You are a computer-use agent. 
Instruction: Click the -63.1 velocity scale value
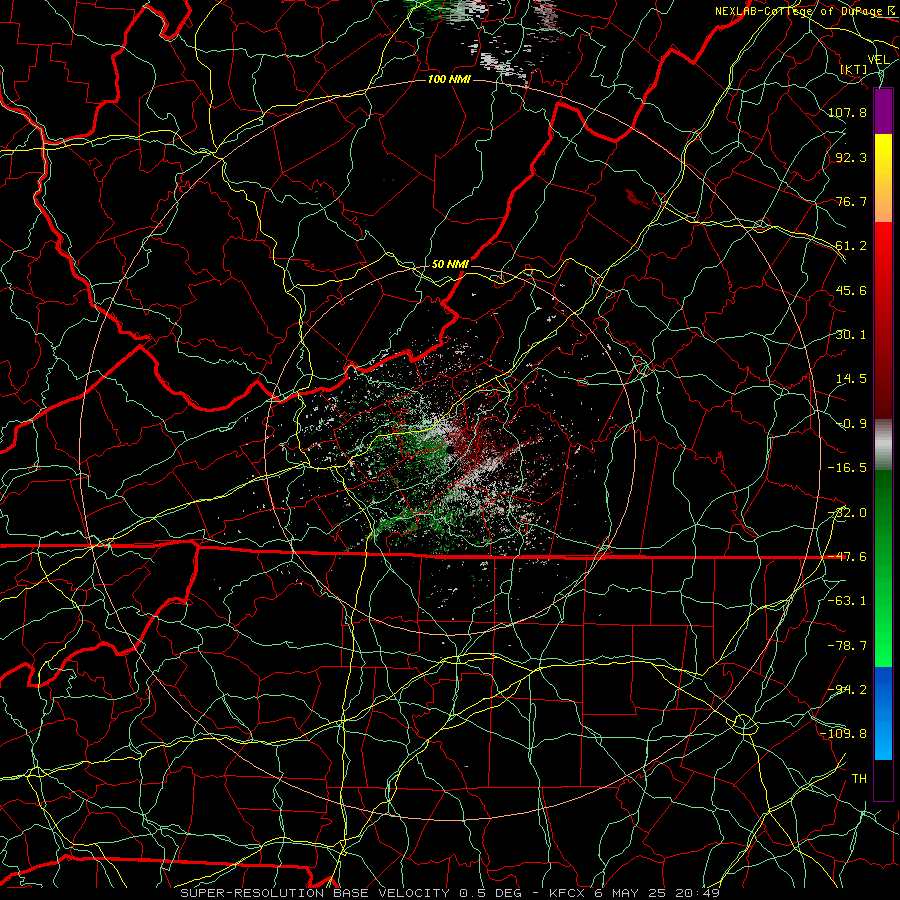[847, 601]
